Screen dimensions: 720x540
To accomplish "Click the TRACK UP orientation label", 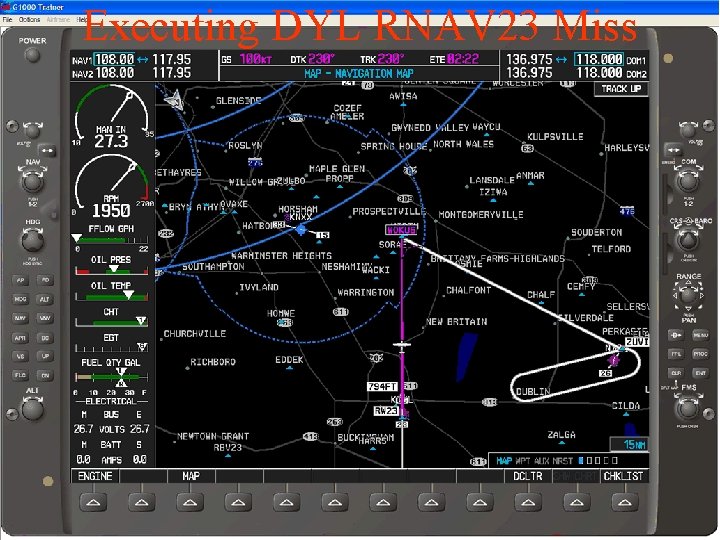I will tap(621, 89).
